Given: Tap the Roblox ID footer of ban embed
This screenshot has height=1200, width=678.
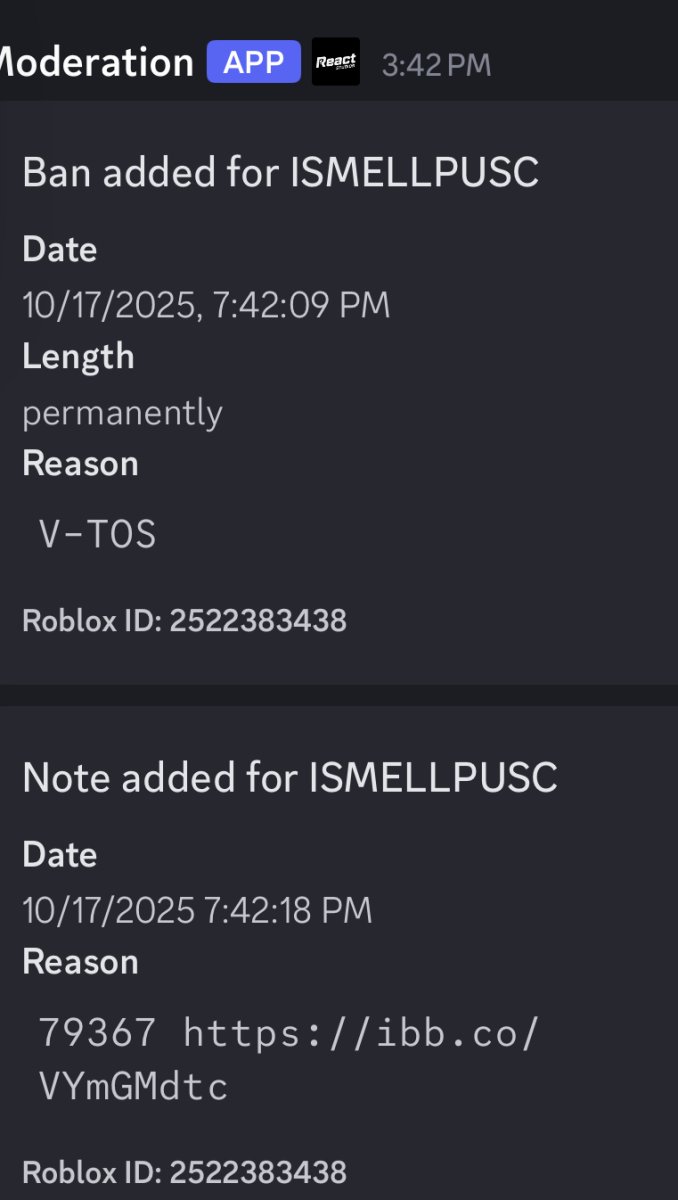Looking at the screenshot, I should pyautogui.click(x=184, y=621).
